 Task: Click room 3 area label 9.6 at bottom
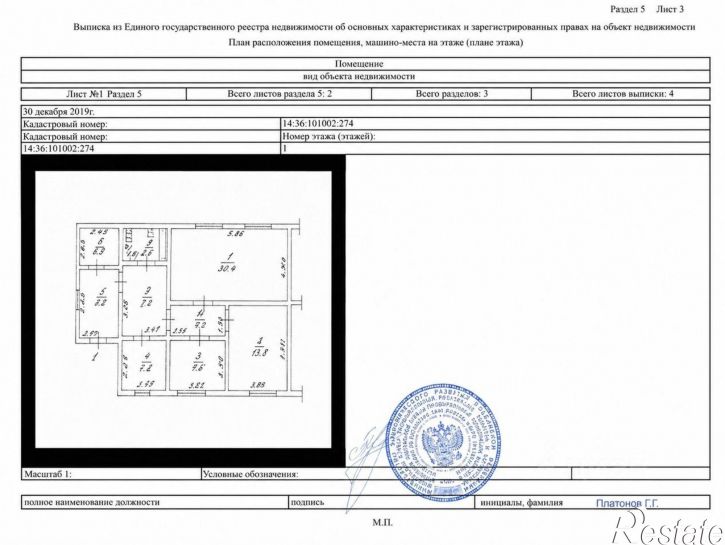199,367
